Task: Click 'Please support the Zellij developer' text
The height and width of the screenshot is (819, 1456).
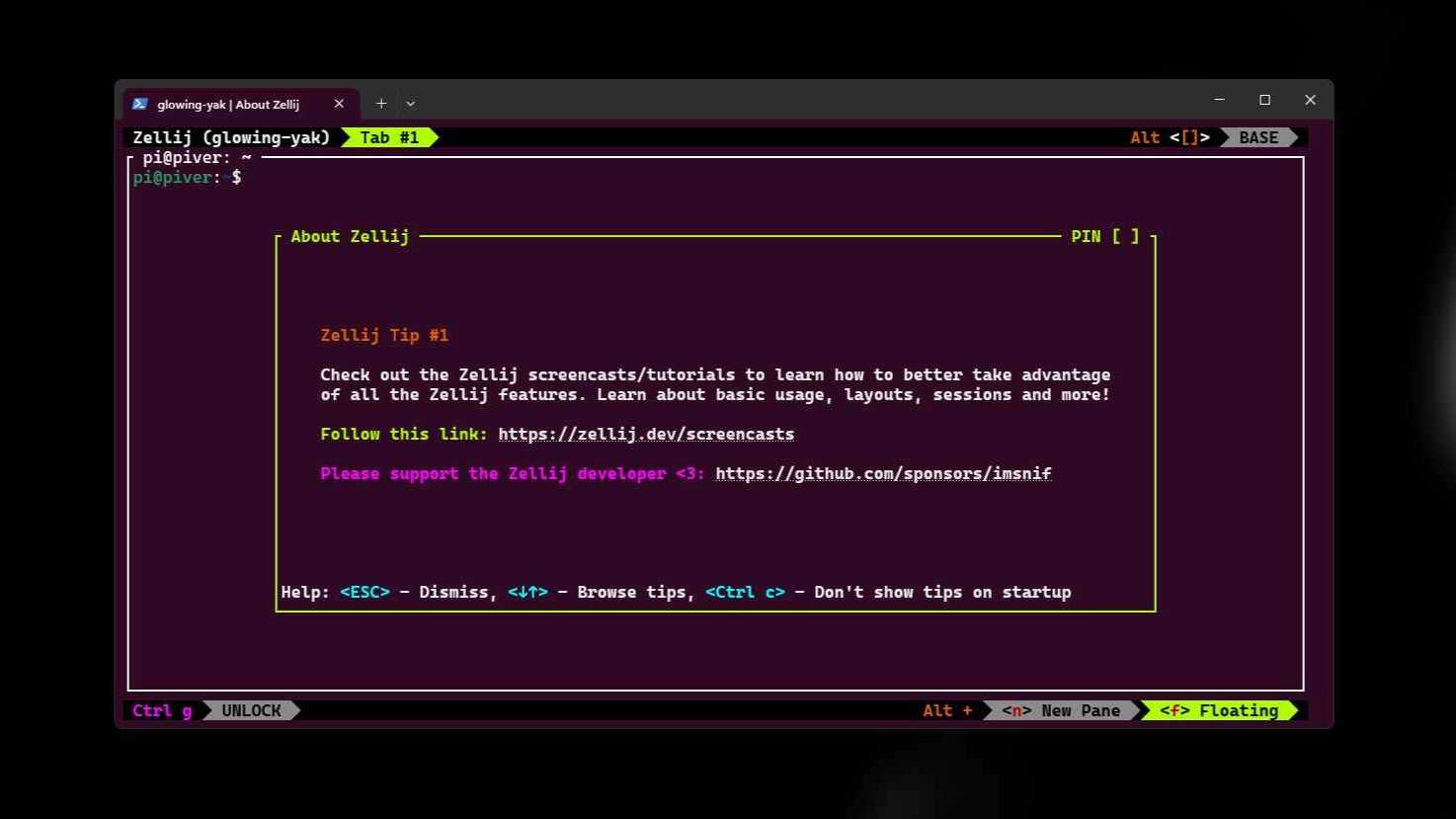Action: (493, 473)
